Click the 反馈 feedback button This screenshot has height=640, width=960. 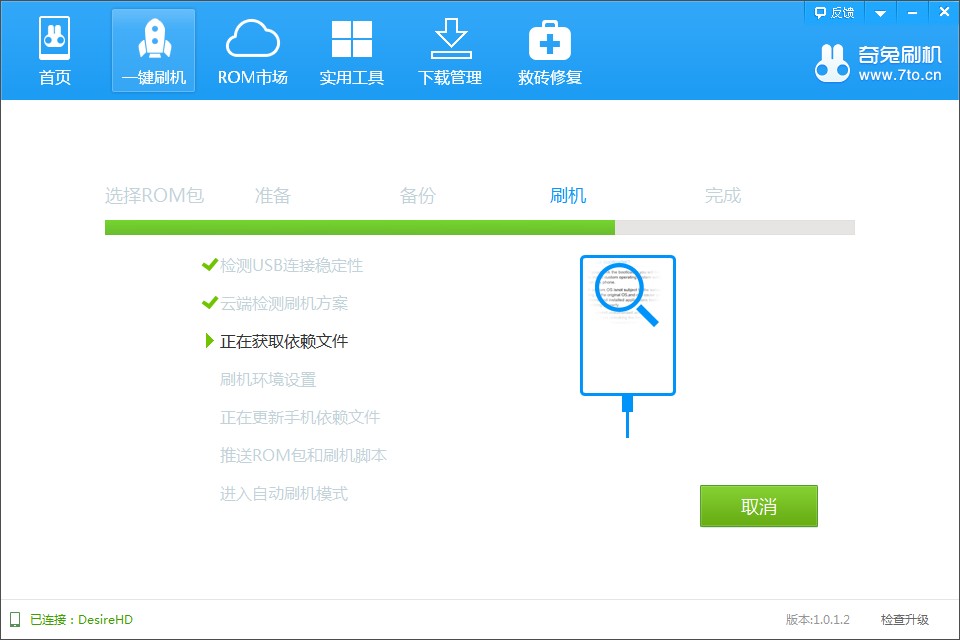[834, 12]
